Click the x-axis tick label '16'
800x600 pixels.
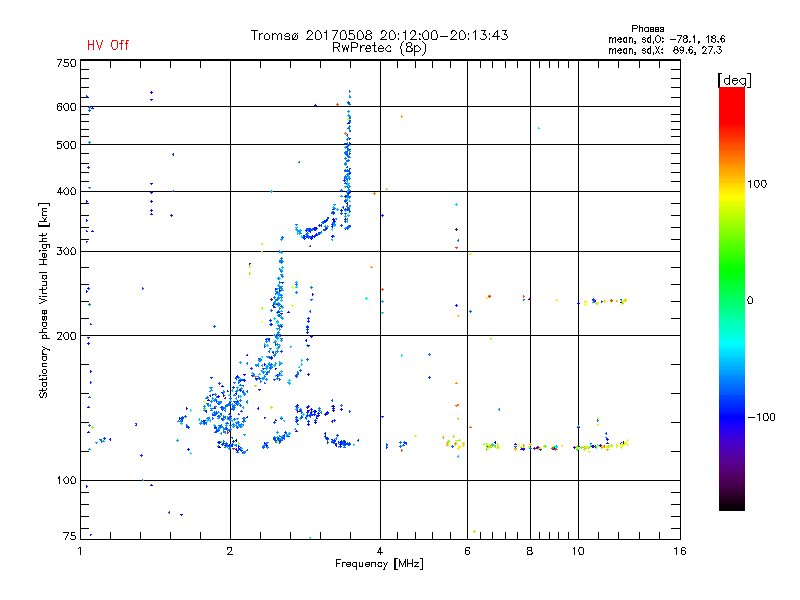(680, 551)
